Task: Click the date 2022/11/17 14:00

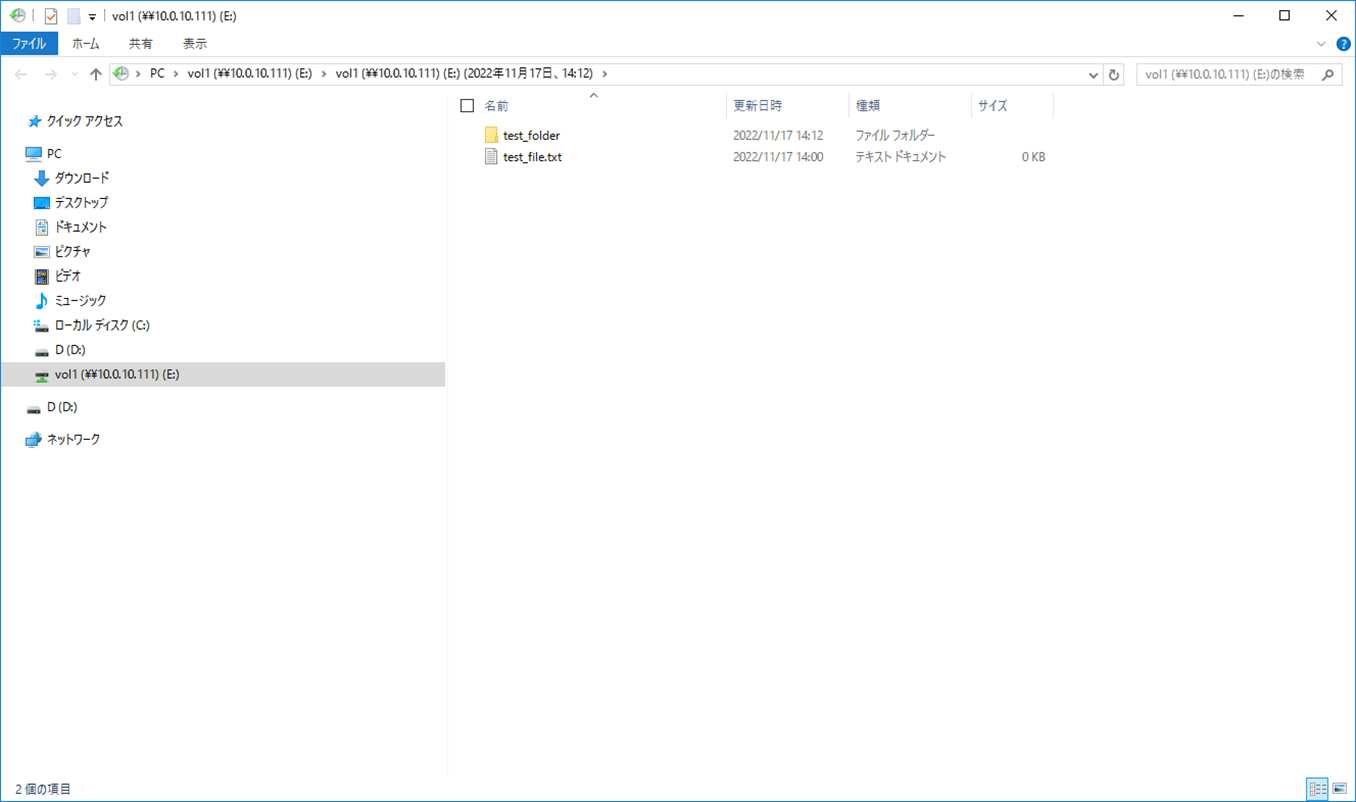Action: (778, 157)
